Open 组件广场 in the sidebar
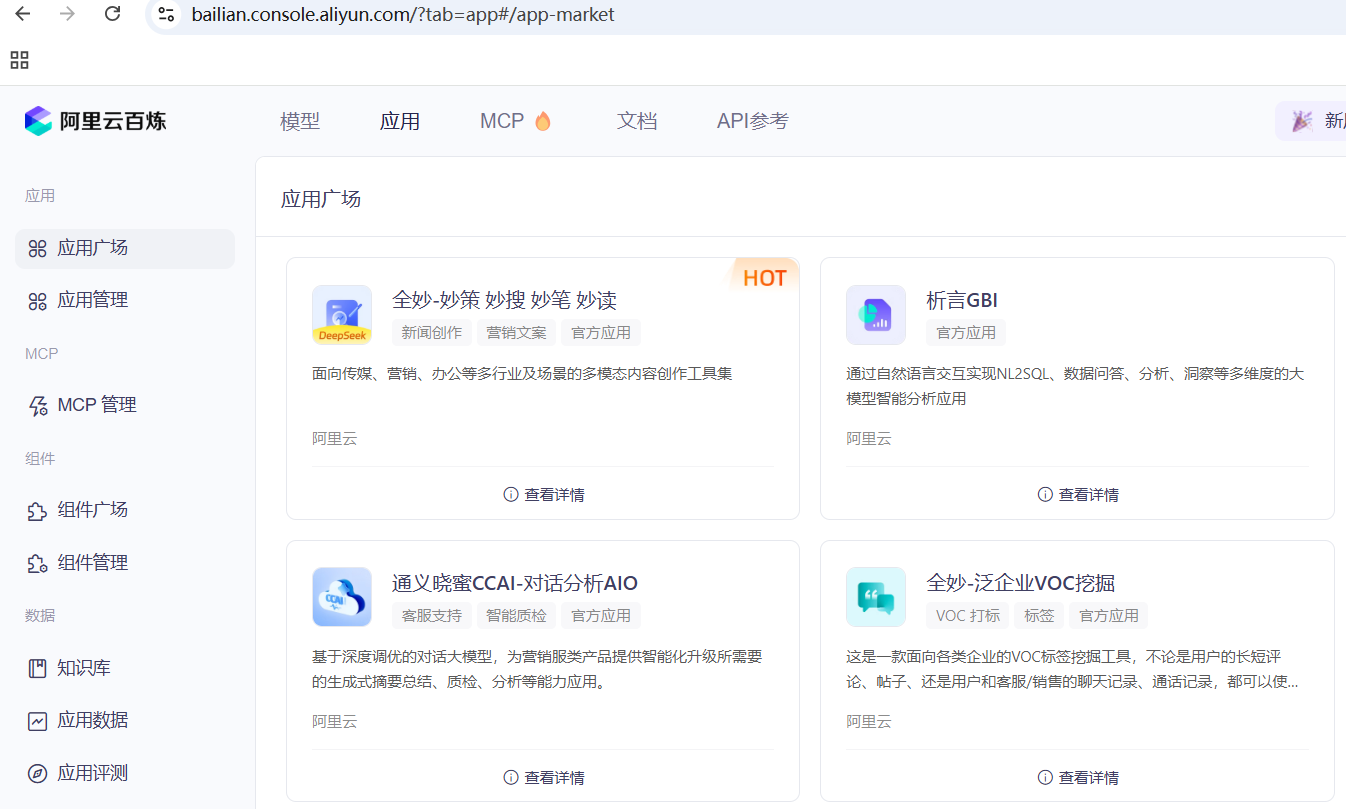1346x809 pixels. coord(125,511)
